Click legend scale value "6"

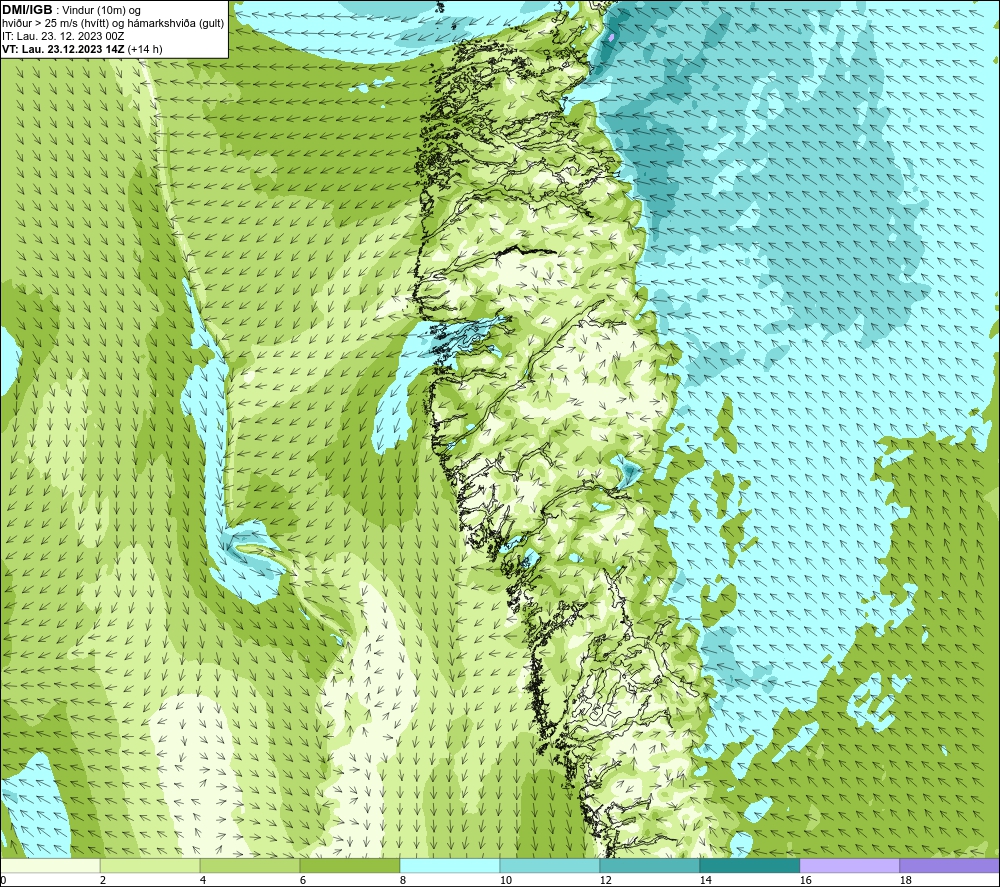pyautogui.click(x=303, y=881)
